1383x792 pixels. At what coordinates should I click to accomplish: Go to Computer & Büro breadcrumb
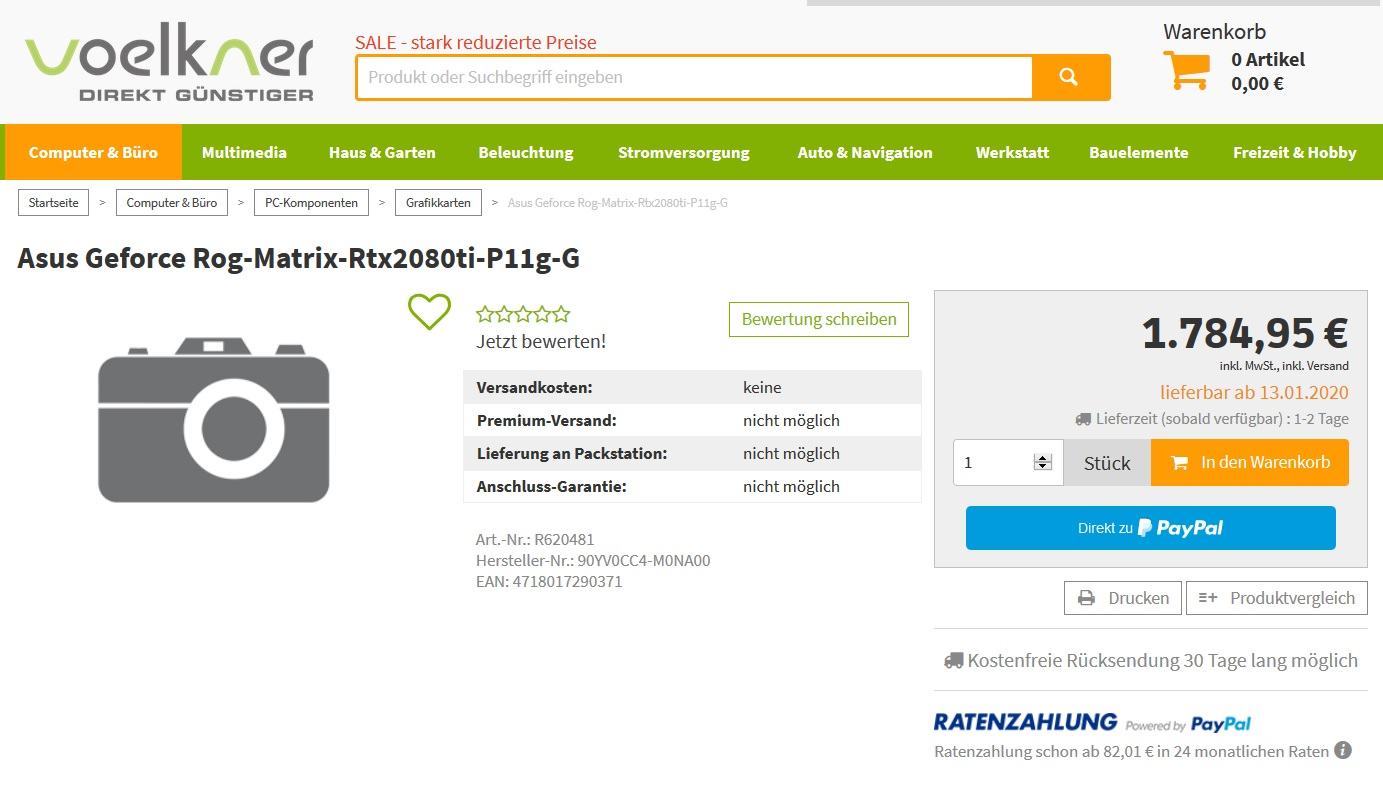(x=172, y=203)
